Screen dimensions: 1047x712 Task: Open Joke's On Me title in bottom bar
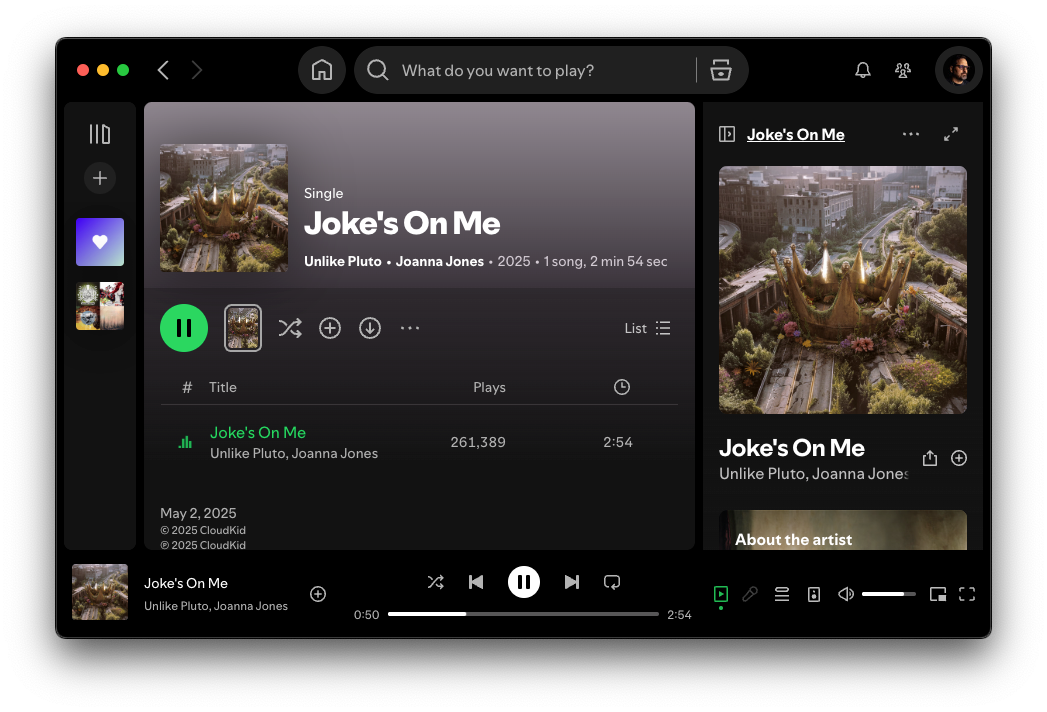coord(186,583)
